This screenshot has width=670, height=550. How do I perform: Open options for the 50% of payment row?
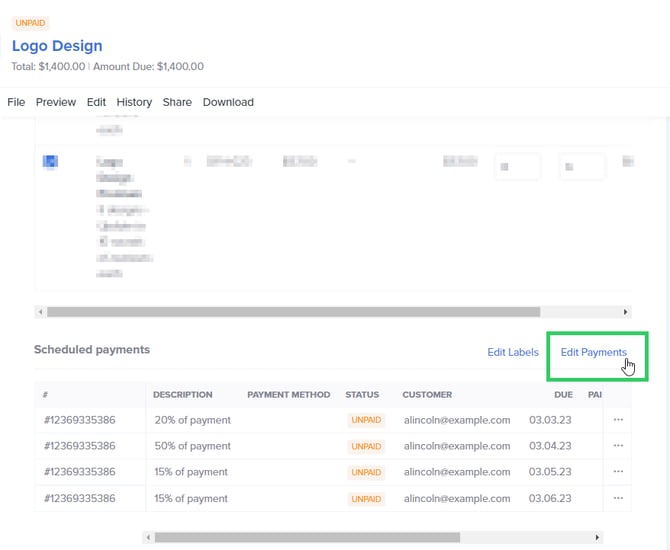point(618,446)
